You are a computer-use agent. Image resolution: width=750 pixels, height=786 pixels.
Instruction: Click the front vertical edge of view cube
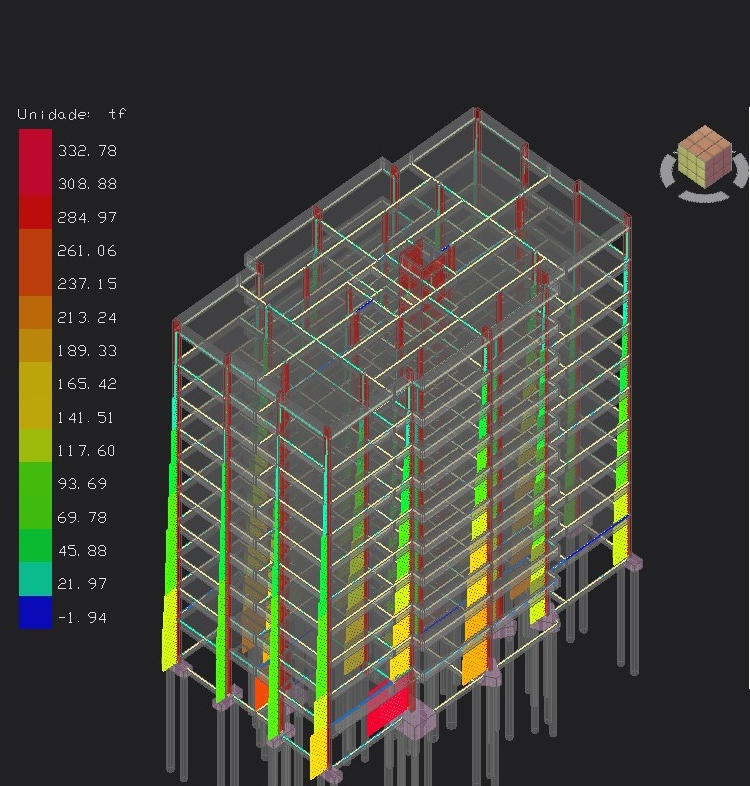(x=706, y=170)
